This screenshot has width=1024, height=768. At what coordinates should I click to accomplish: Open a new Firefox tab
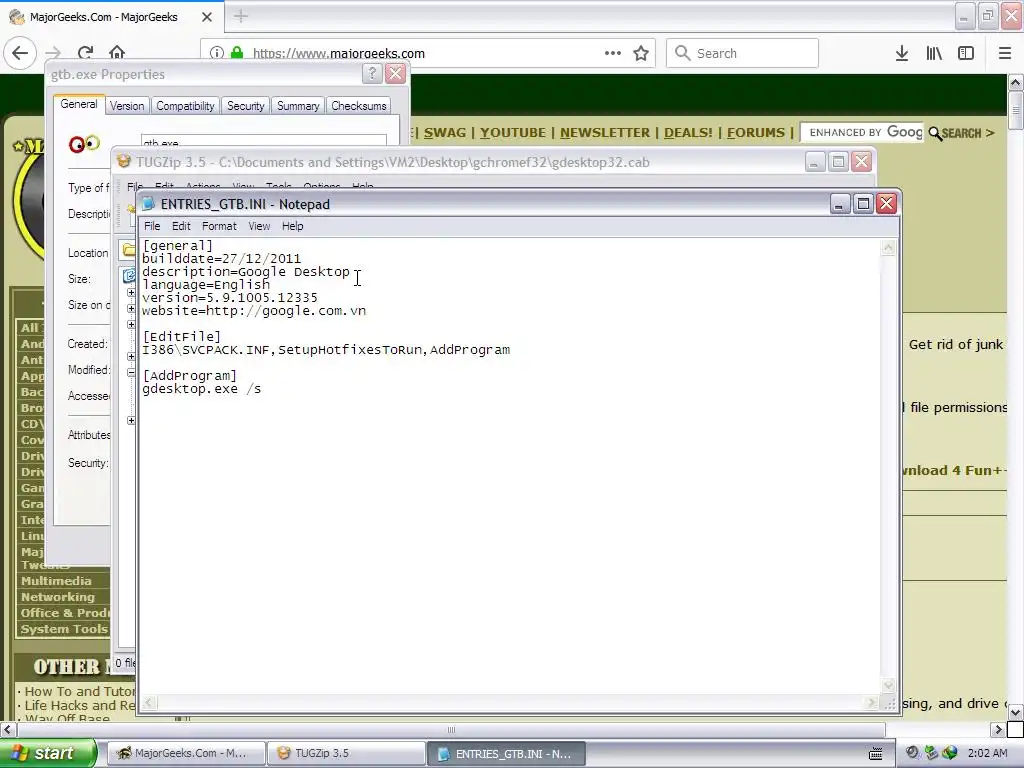(x=241, y=16)
